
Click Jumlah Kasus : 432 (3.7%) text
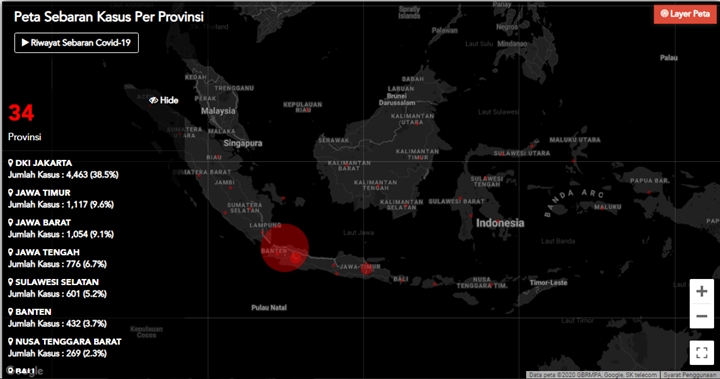[x=57, y=324]
